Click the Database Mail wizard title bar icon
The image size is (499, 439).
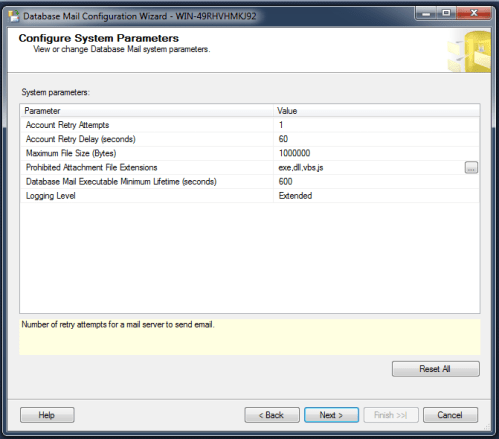pos(14,16)
